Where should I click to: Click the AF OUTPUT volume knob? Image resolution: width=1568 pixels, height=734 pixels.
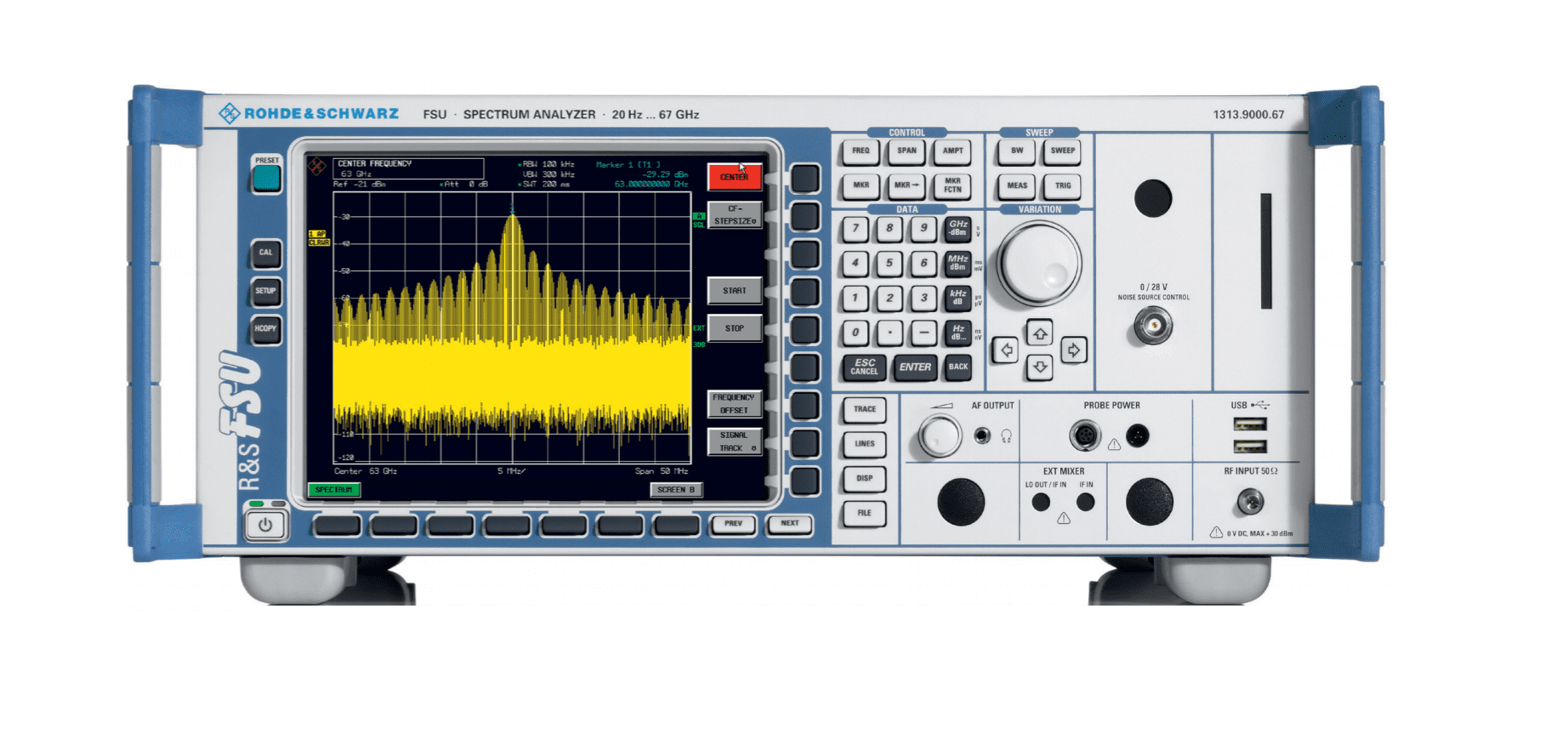tap(940, 436)
